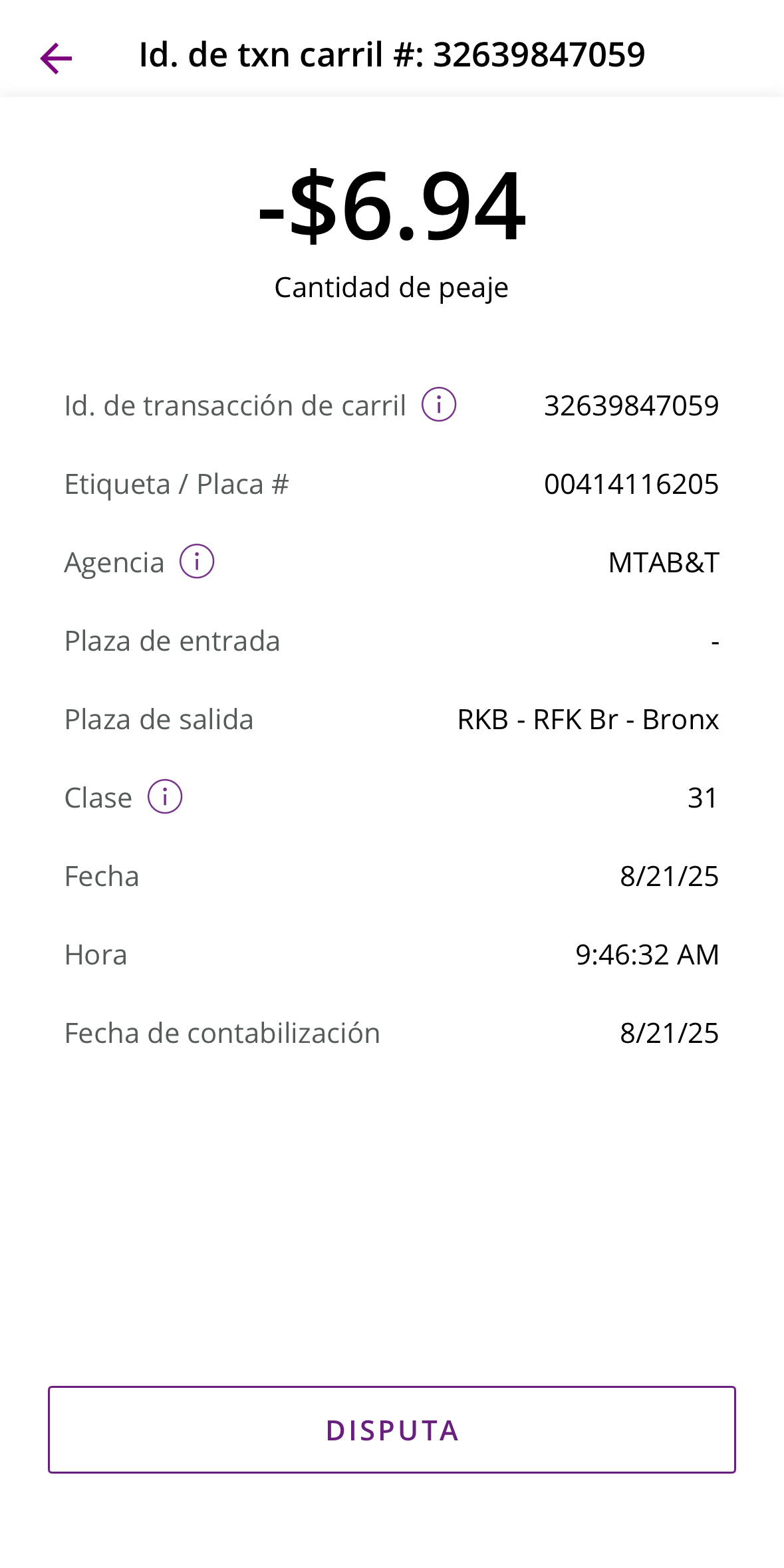The width and height of the screenshot is (784, 1568).
Task: Tap the info icon beside Clase
Action: pos(165,797)
